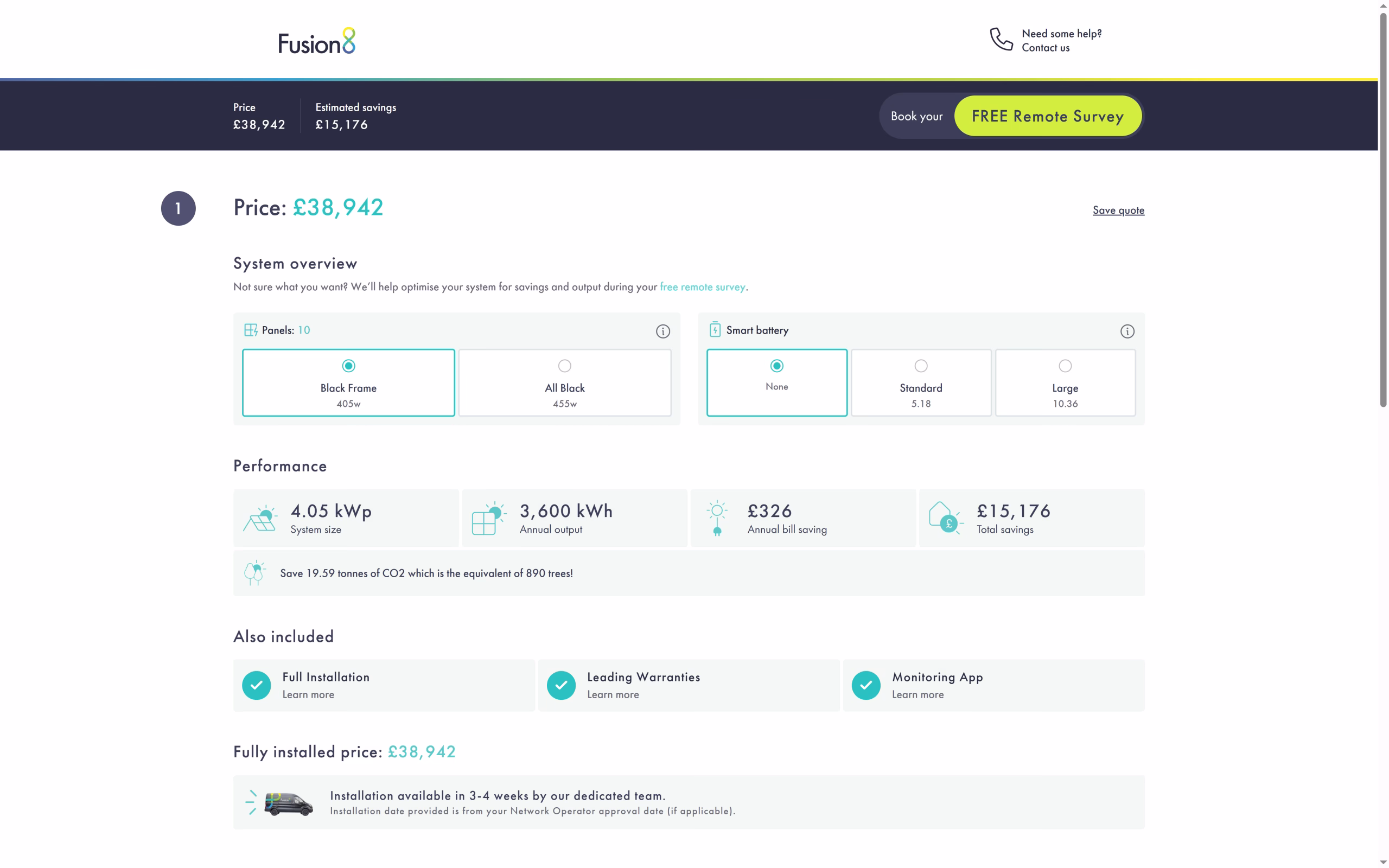
Task: Click the Total savings house icon
Action: pyautogui.click(x=946, y=518)
